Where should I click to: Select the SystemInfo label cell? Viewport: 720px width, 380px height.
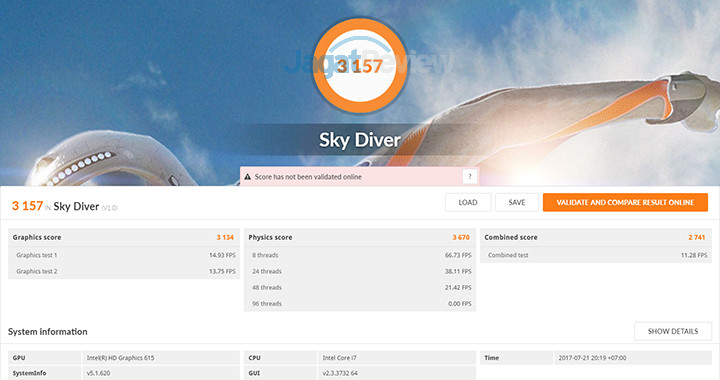click(x=45, y=373)
